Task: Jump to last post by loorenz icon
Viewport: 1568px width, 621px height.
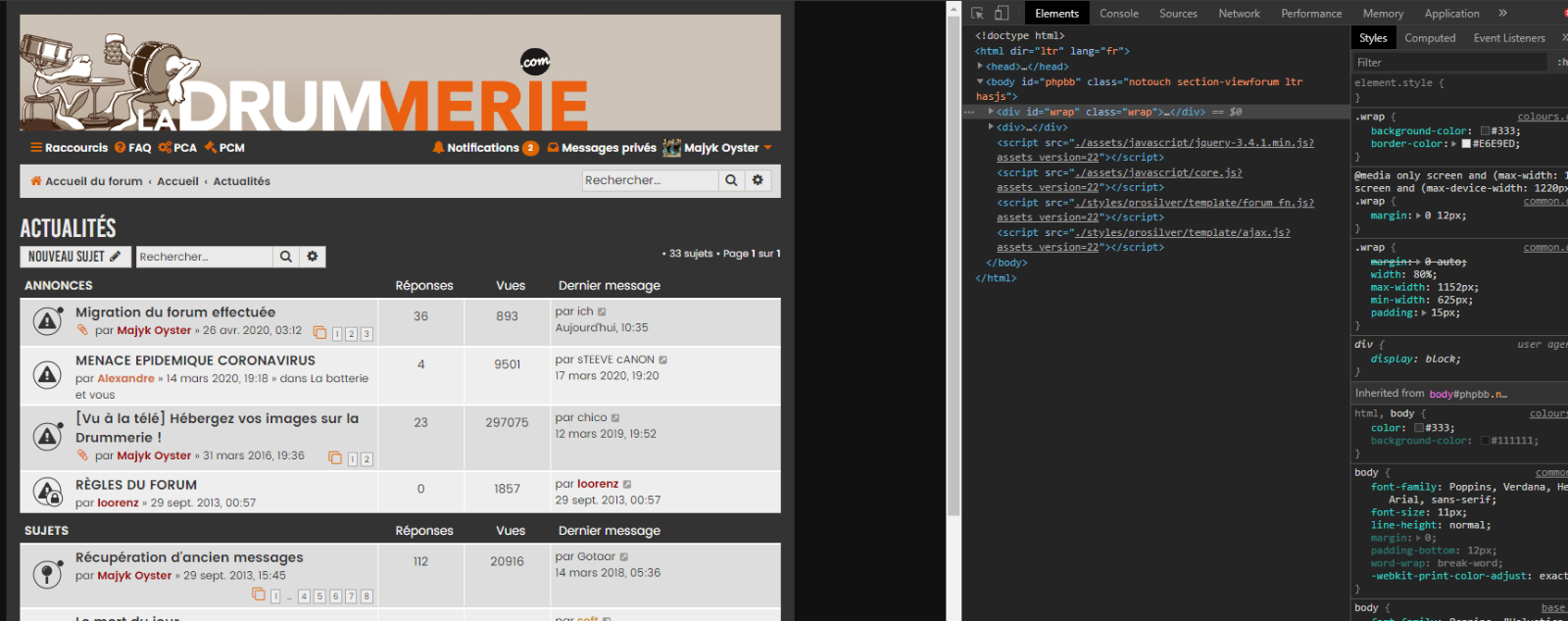Action: (627, 485)
